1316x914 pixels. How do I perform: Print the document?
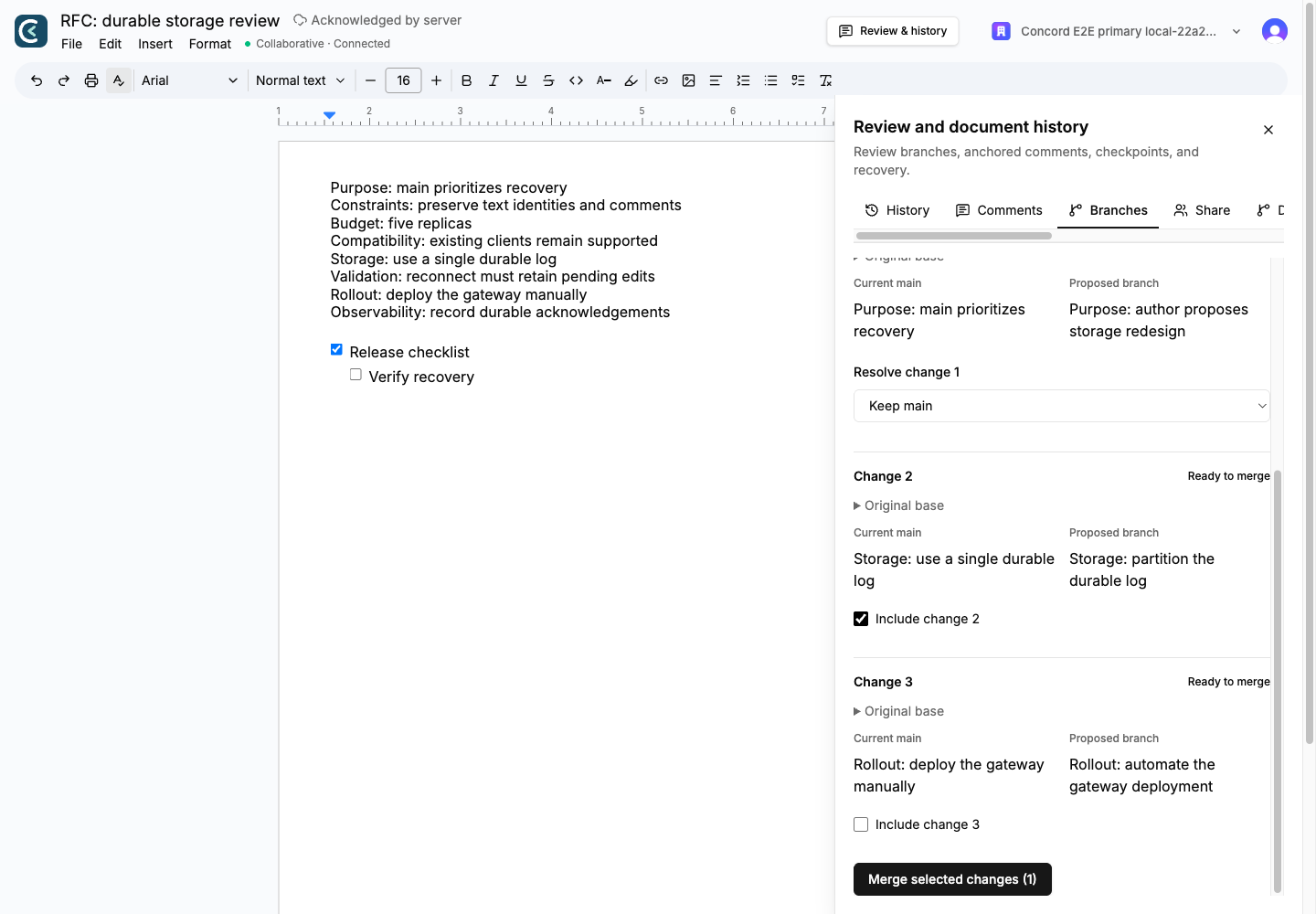91,80
